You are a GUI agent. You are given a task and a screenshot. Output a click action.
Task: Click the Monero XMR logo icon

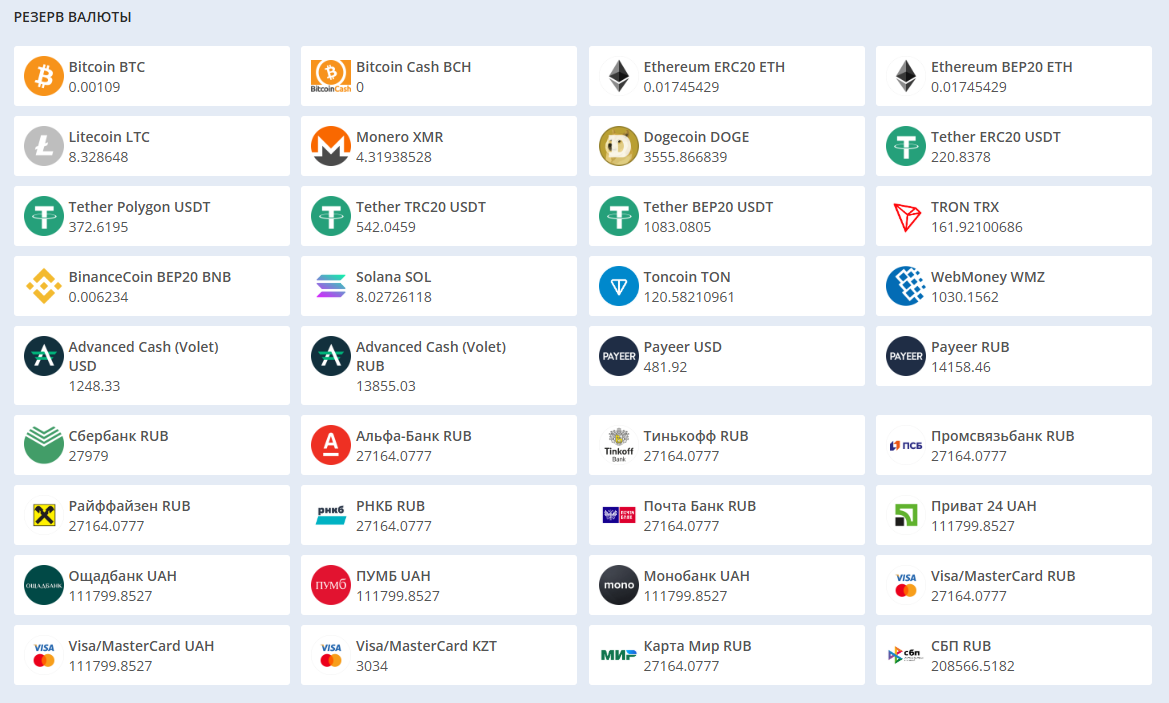[x=331, y=146]
